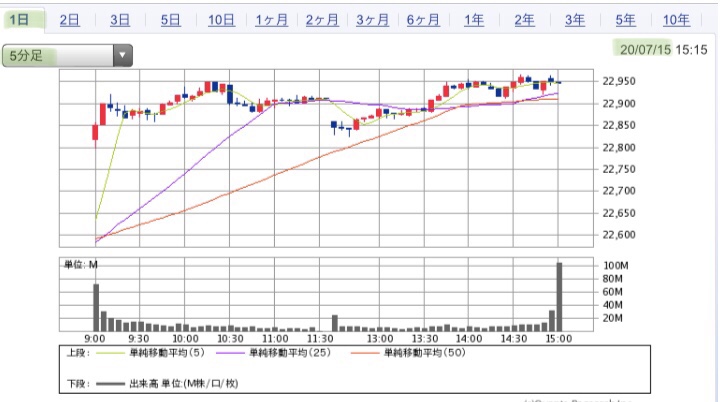Image resolution: width=728 pixels, height=402 pixels.
Task: Click the 9:30 time axis label
Action: click(138, 339)
